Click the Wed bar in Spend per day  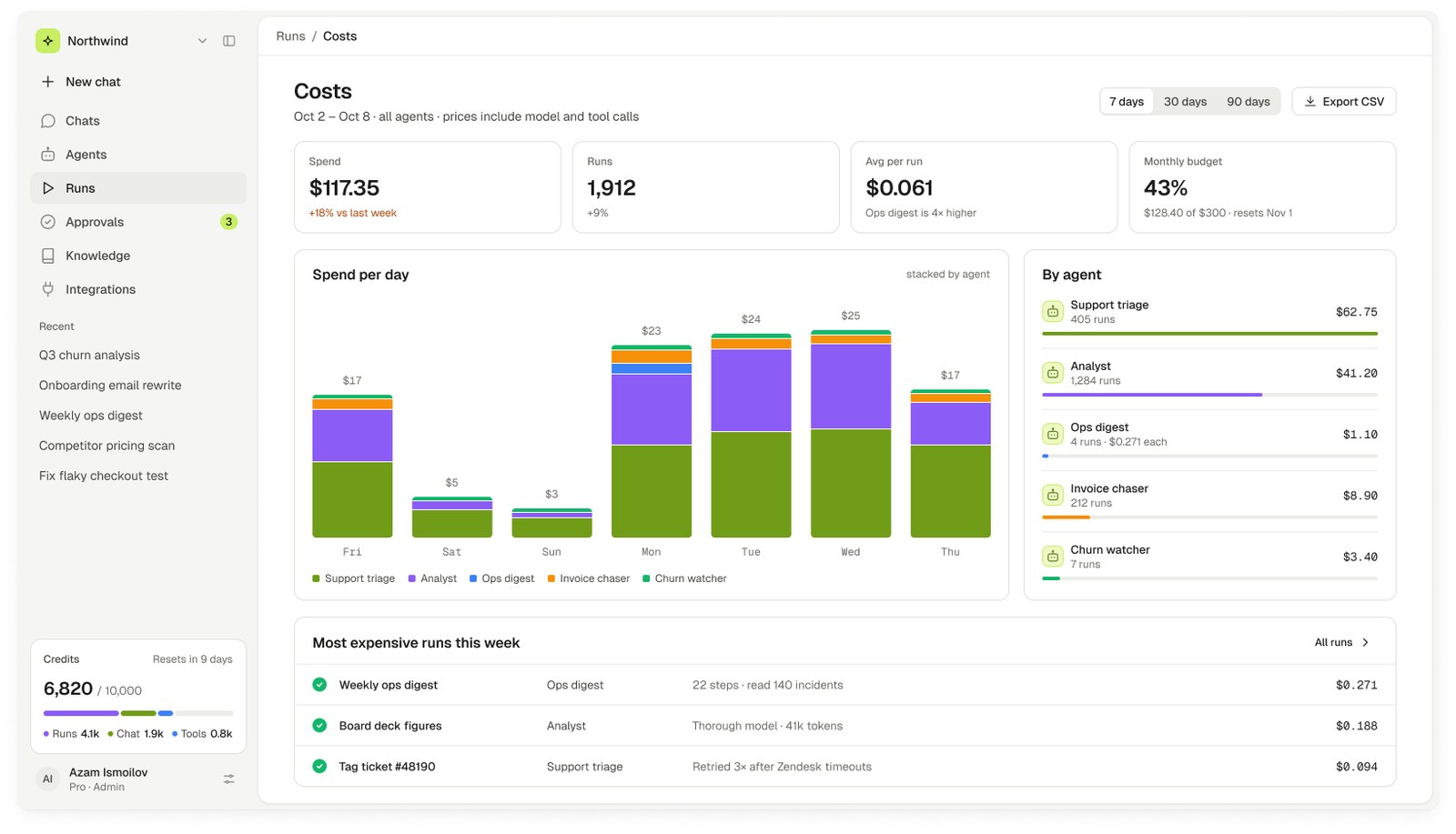click(x=851, y=434)
